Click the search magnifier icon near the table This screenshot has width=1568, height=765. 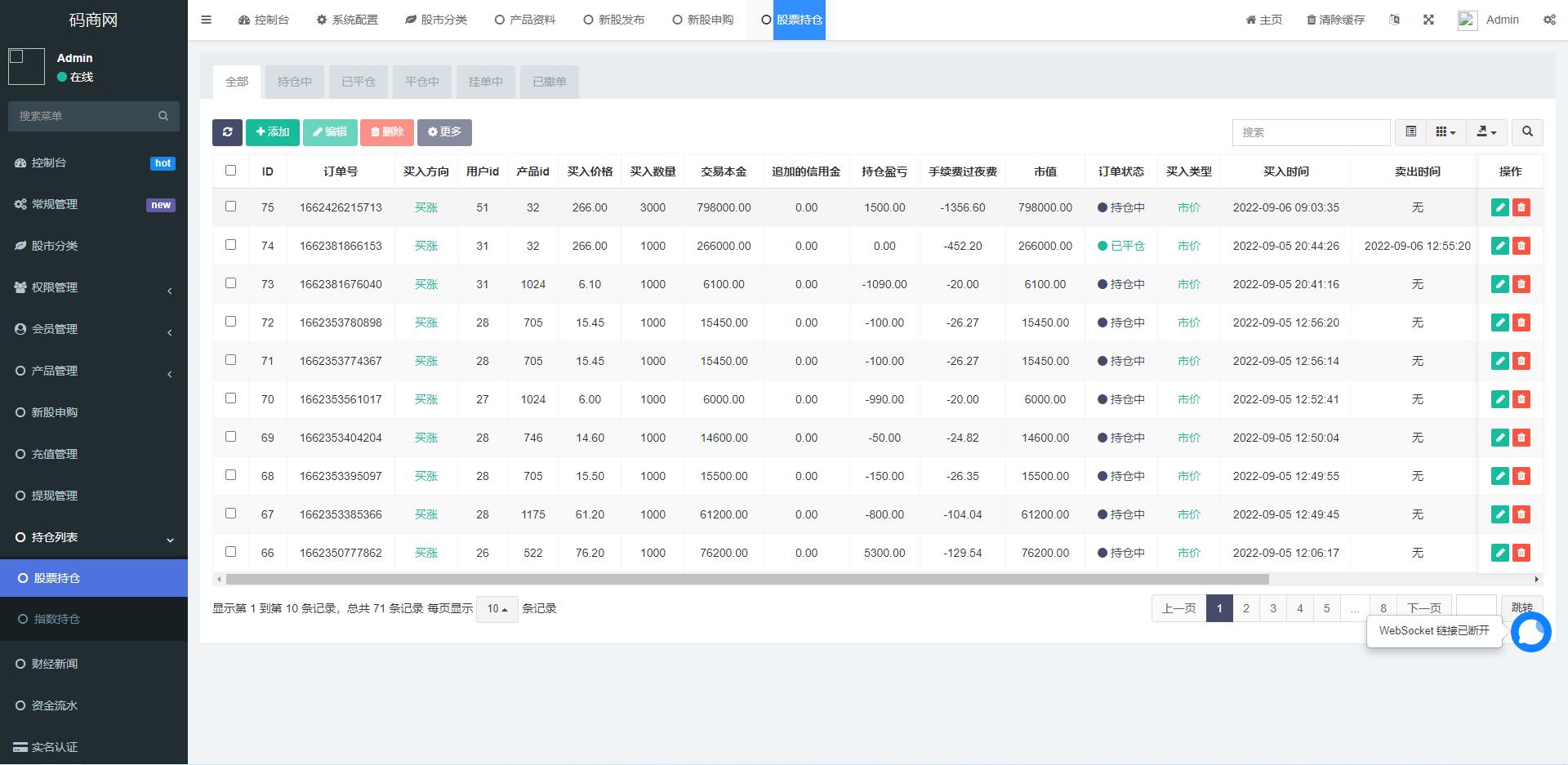1526,131
